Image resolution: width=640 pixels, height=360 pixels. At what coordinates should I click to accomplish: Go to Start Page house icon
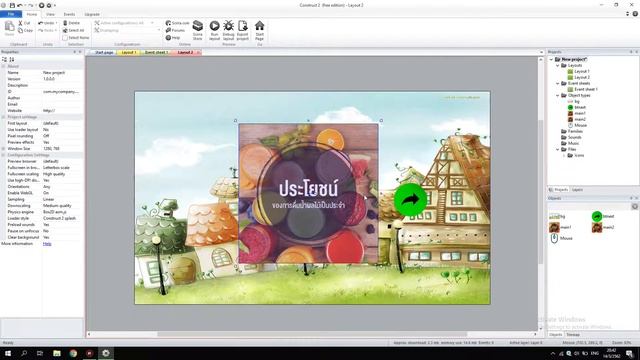tap(259, 26)
